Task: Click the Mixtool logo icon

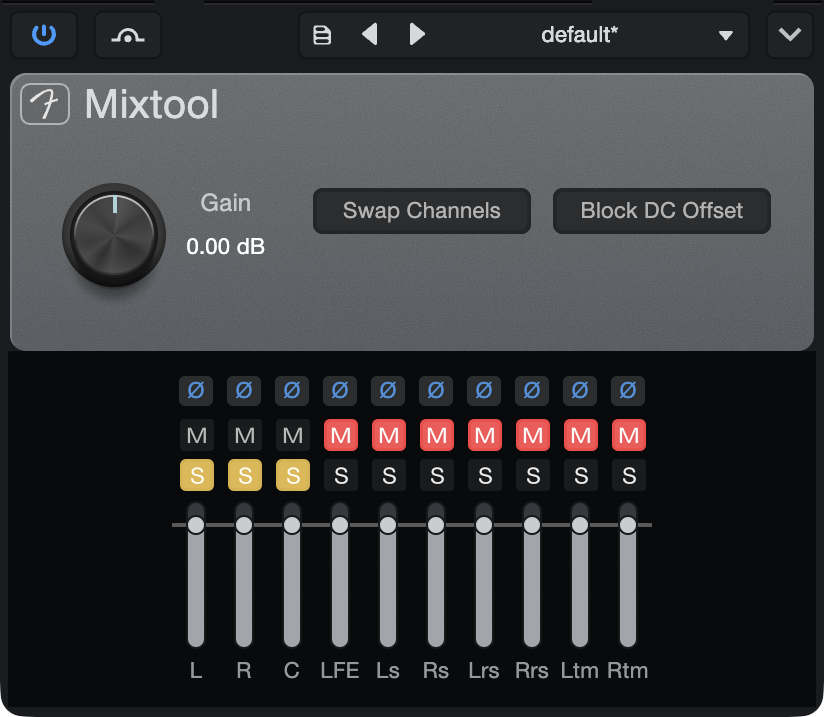Action: (45, 104)
